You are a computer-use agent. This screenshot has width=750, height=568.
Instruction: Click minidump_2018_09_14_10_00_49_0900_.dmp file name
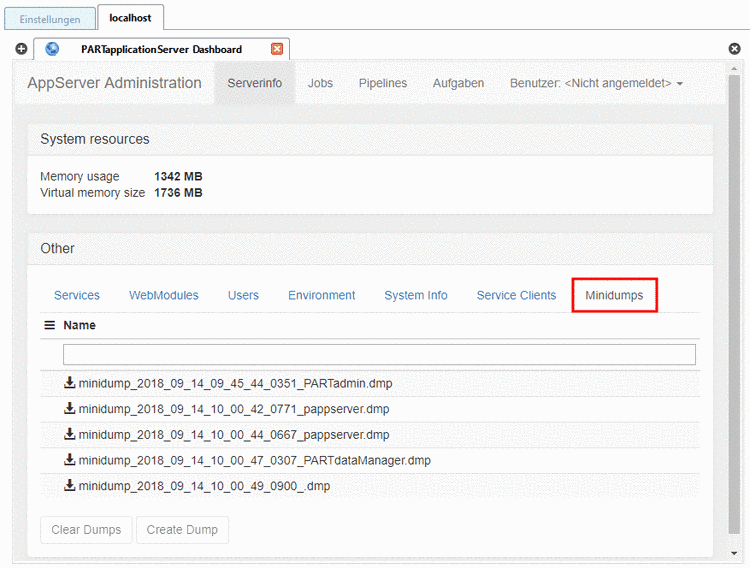(204, 486)
